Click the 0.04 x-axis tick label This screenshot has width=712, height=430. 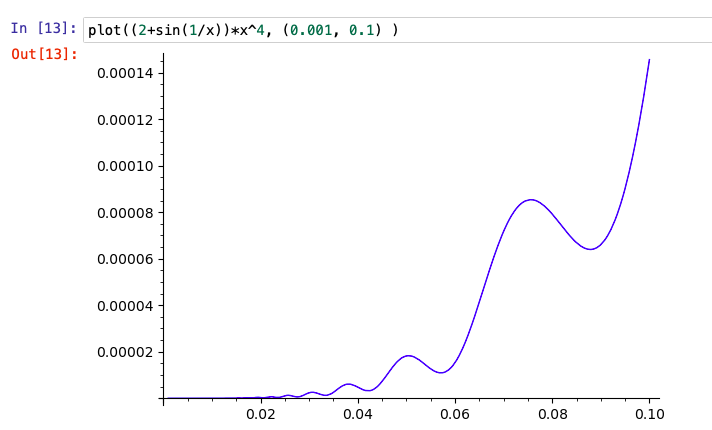[357, 414]
